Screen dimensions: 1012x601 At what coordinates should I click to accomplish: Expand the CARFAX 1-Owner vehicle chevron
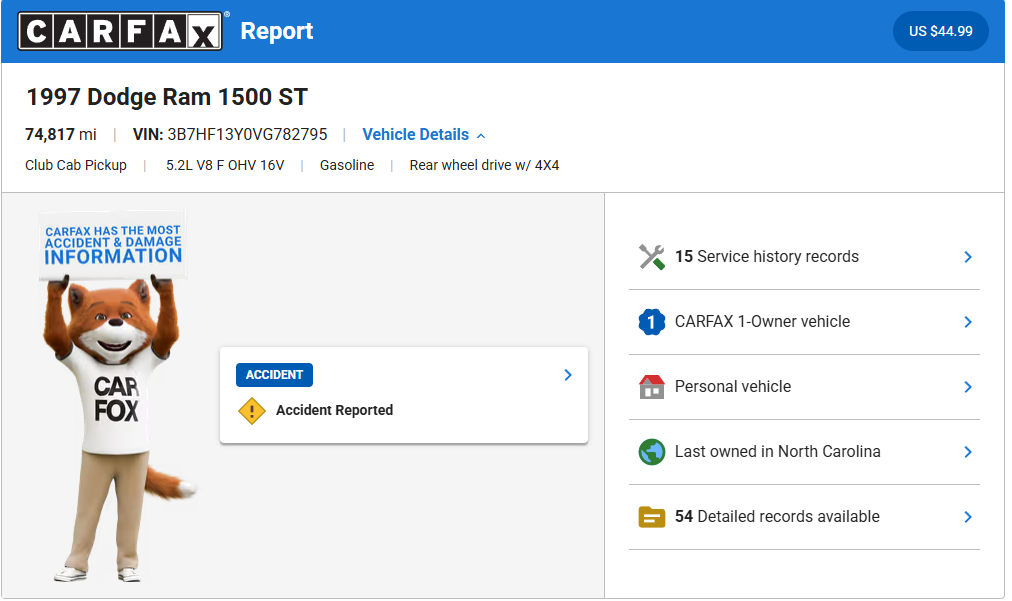pos(967,322)
